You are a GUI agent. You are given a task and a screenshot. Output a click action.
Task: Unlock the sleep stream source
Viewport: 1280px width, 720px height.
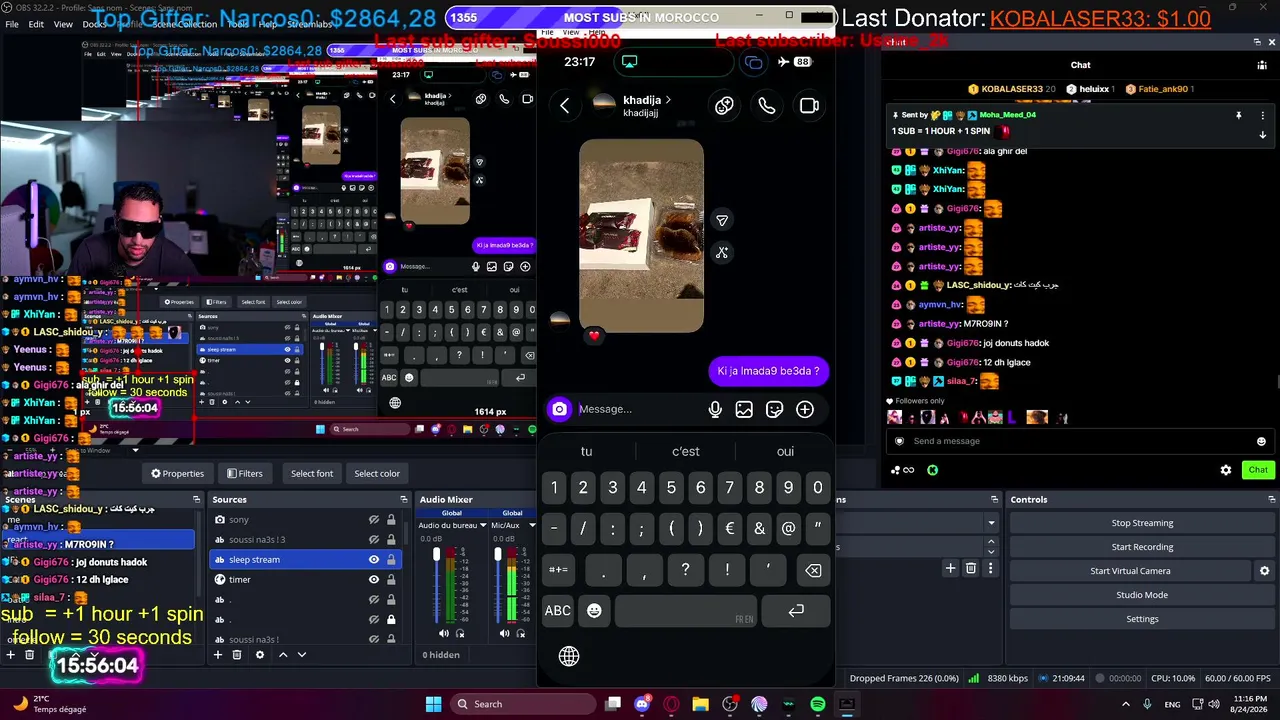coord(391,560)
